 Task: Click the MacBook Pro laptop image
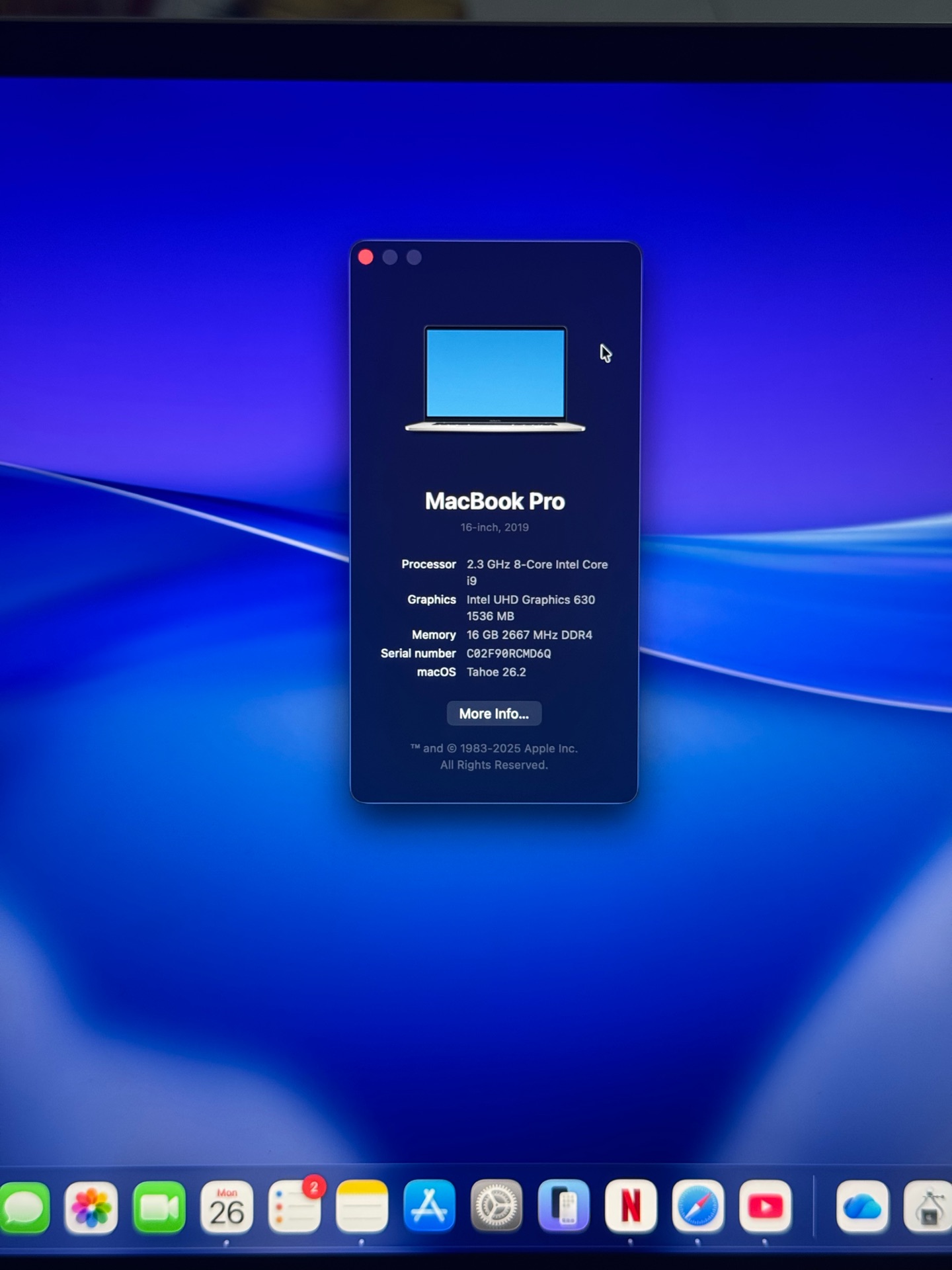495,379
